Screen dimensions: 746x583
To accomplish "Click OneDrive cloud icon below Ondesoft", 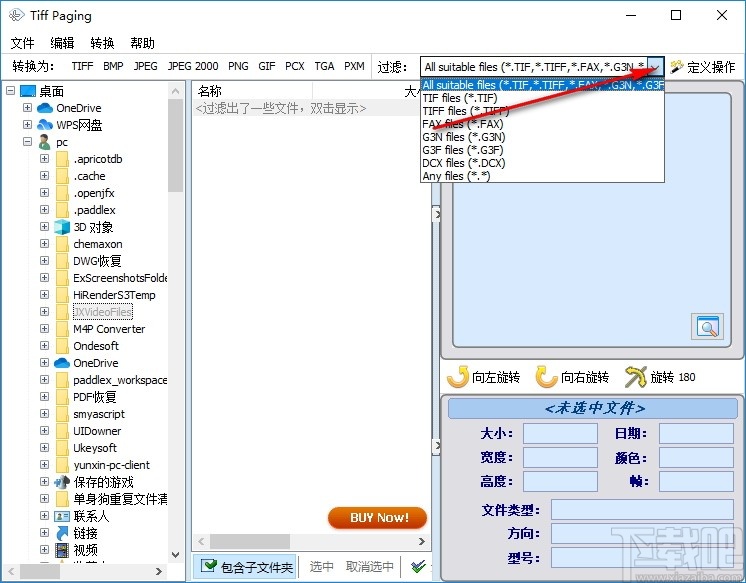I will click(62, 363).
